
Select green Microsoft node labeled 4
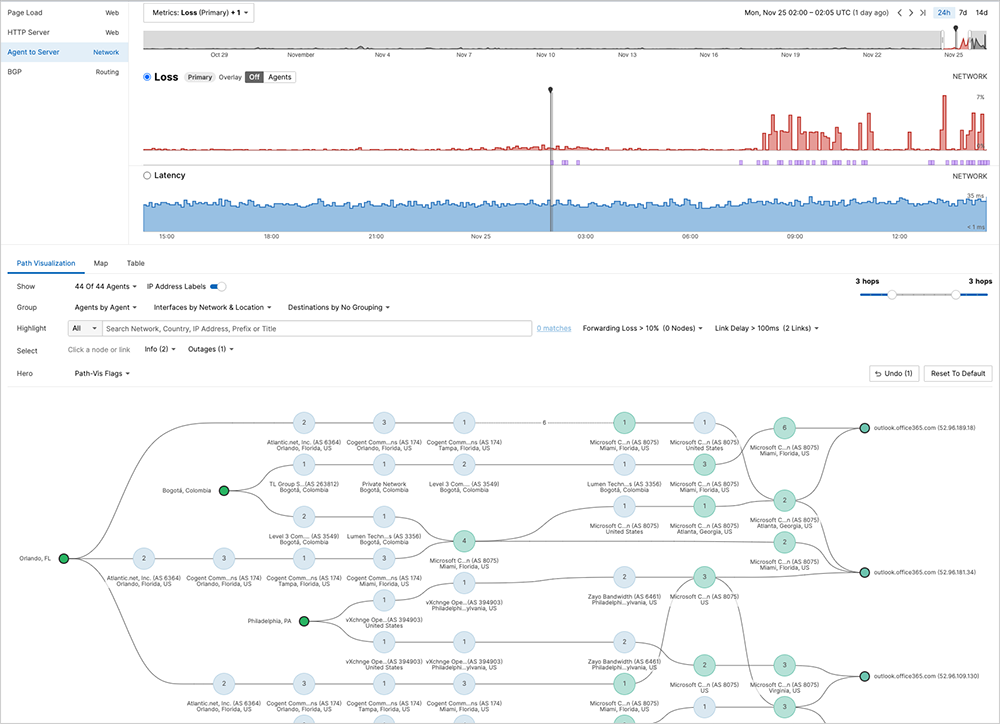(x=463, y=540)
